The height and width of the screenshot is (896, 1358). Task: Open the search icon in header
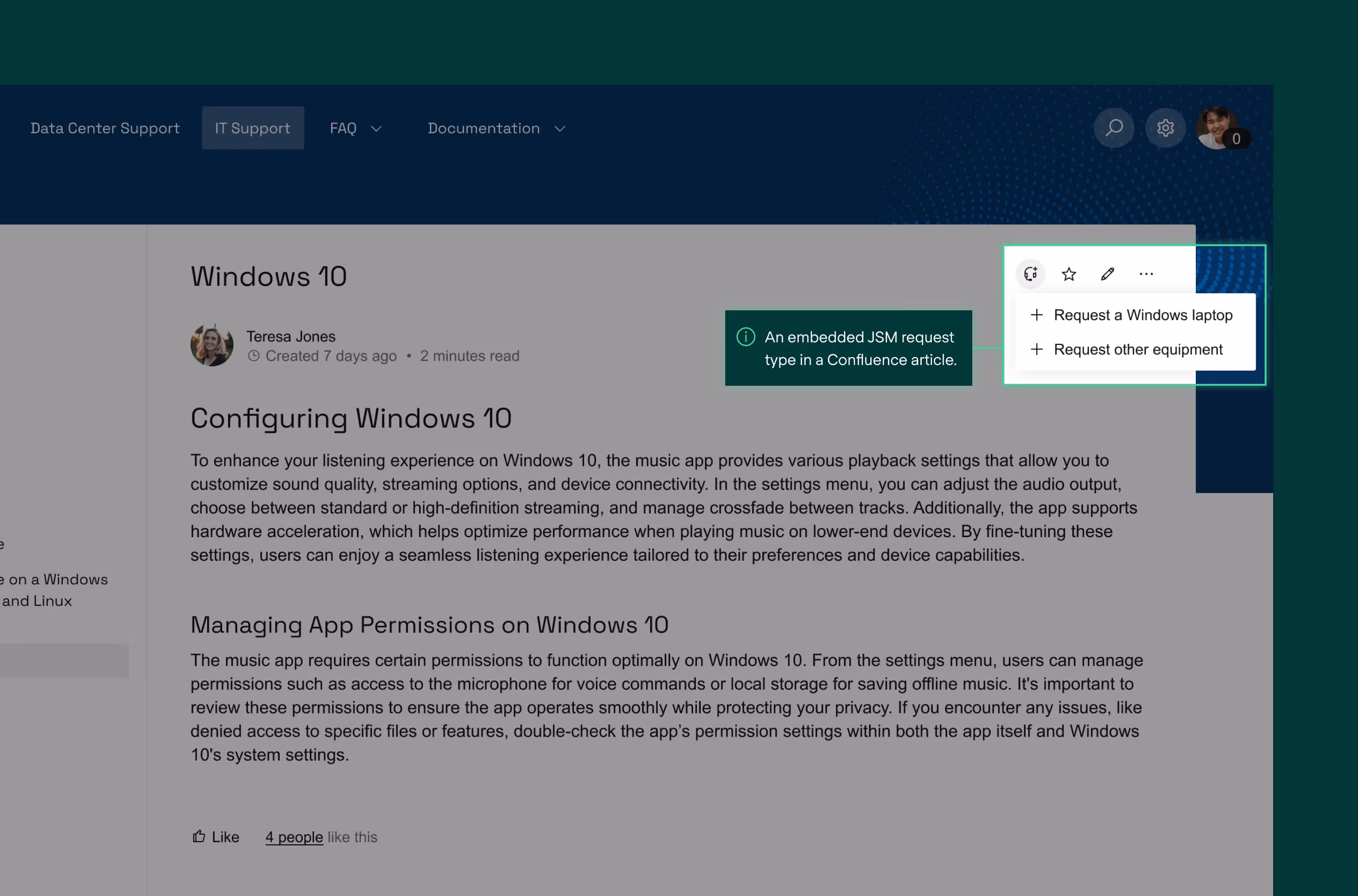1113,128
